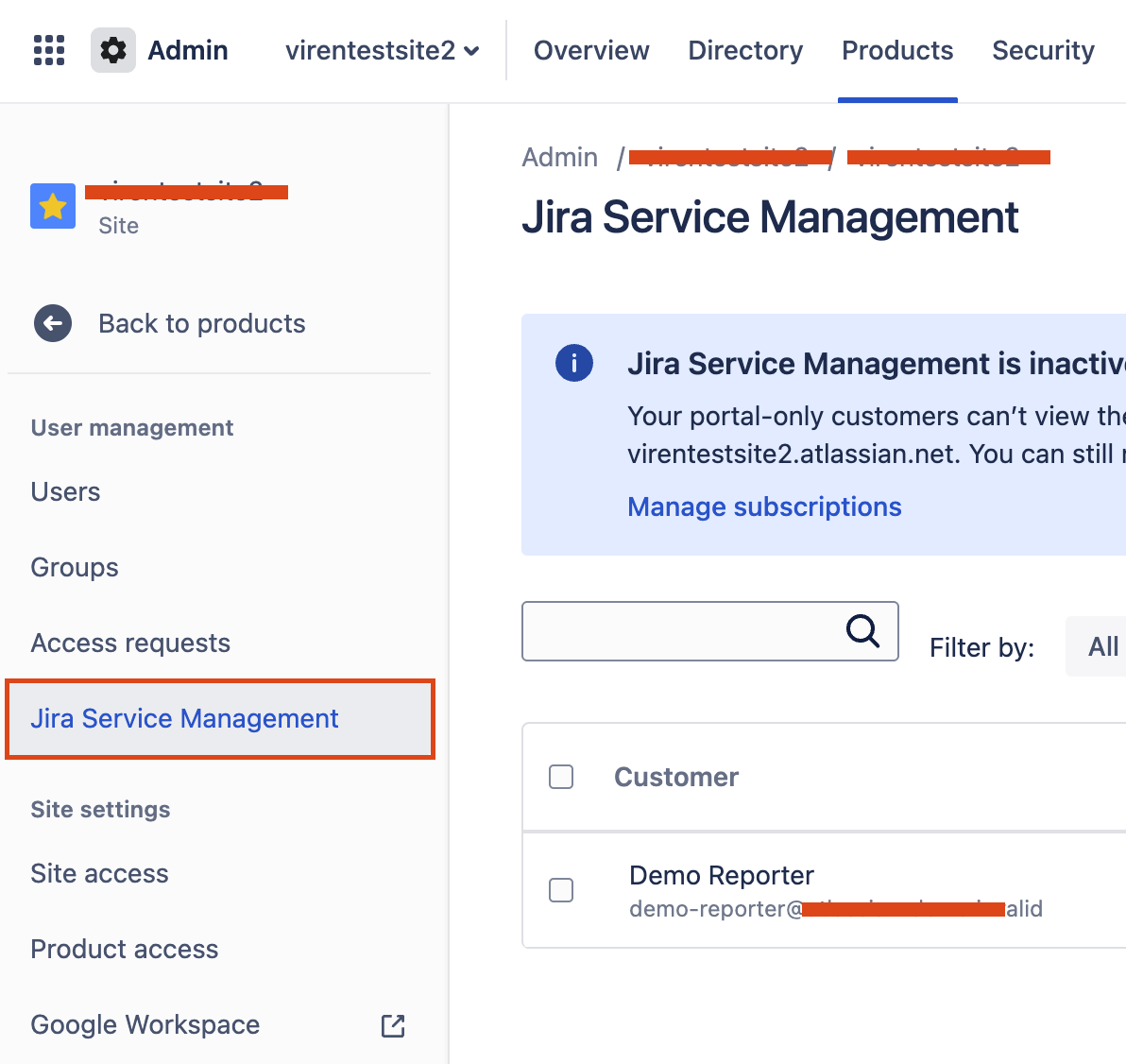Tick the Demo Reporter row checkbox

click(x=561, y=890)
